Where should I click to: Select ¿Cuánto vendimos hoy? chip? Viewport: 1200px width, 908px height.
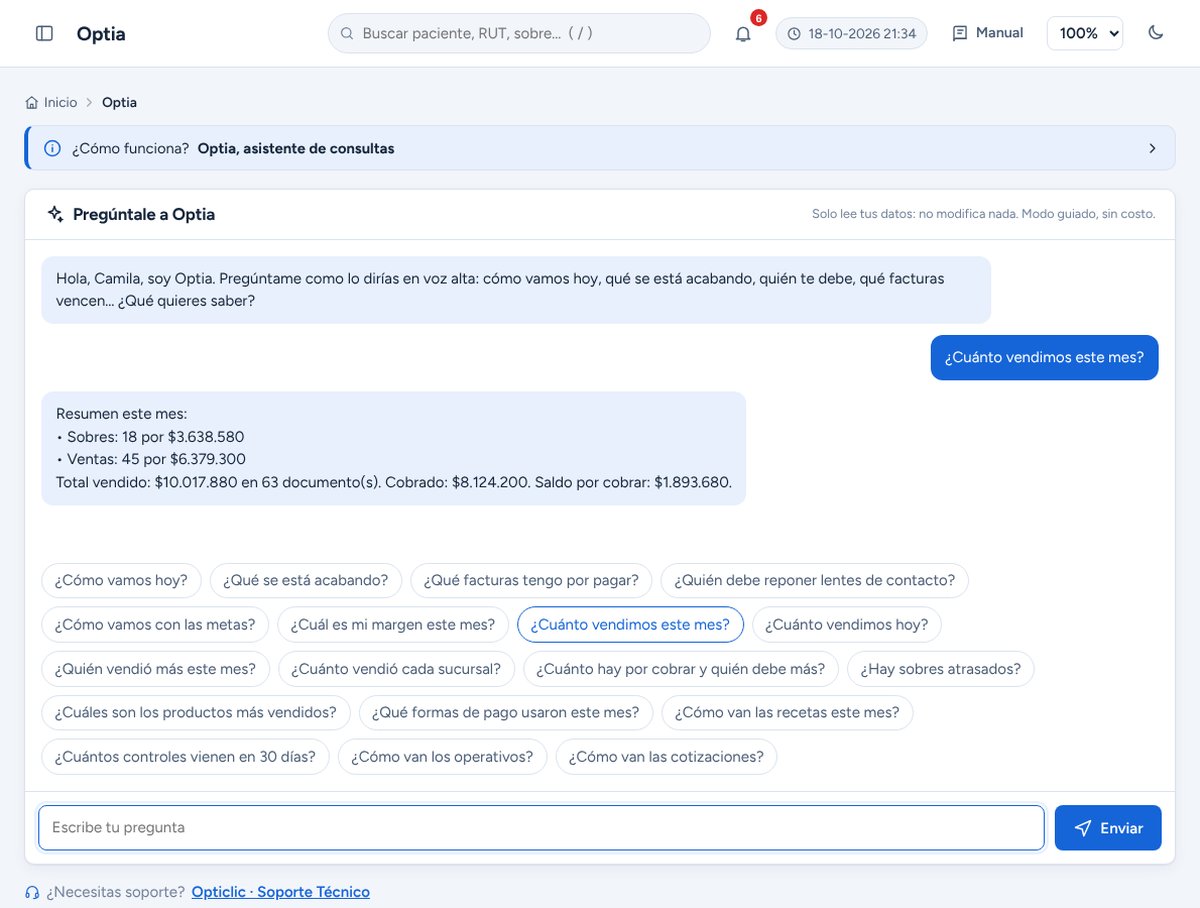pyautogui.click(x=847, y=624)
